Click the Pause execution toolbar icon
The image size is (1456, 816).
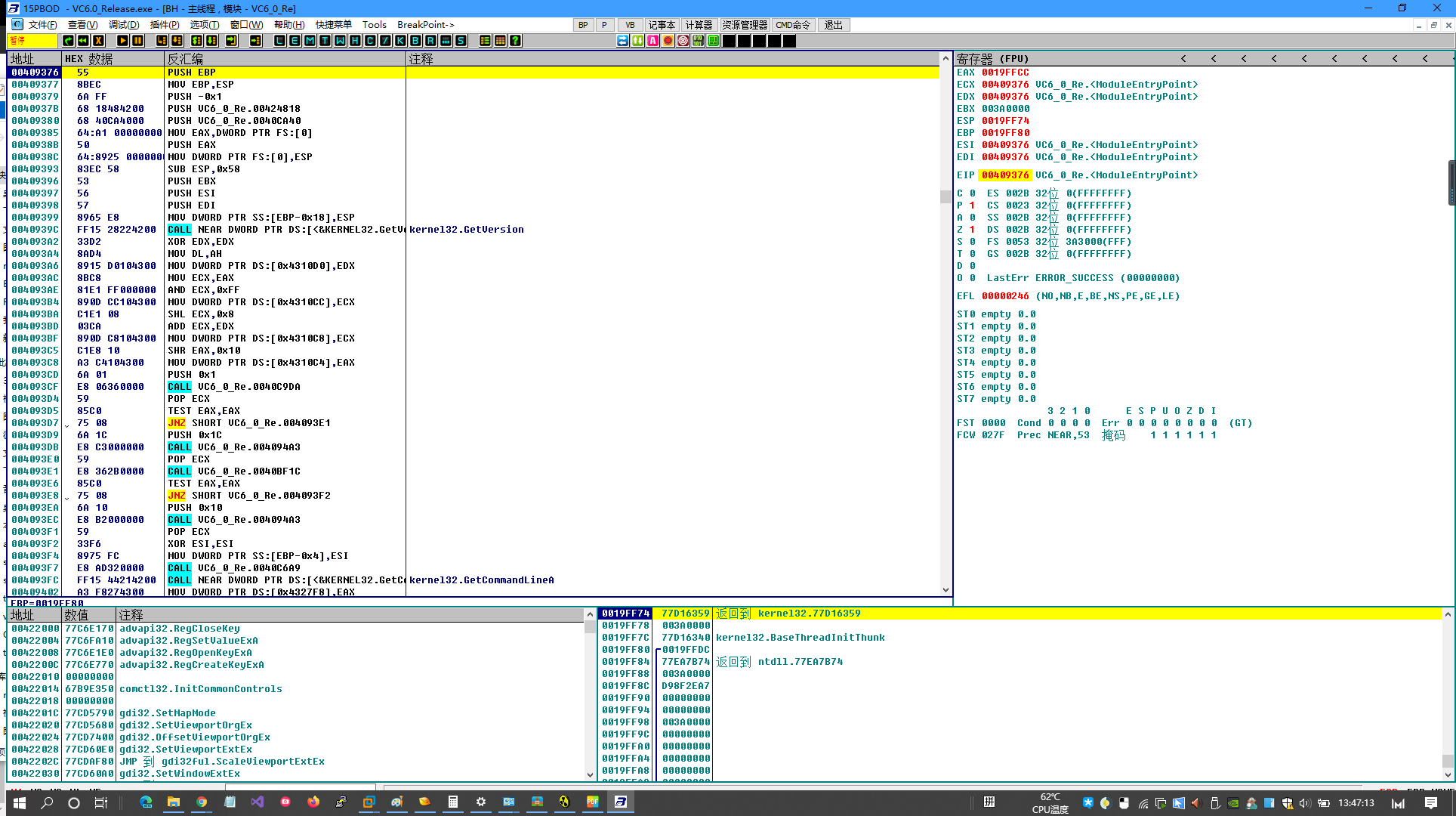137,41
